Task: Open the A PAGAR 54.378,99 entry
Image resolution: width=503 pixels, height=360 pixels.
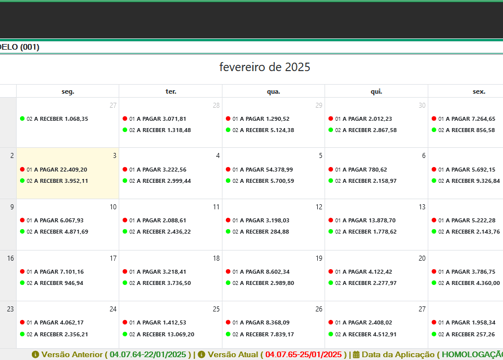Action: coord(259,169)
